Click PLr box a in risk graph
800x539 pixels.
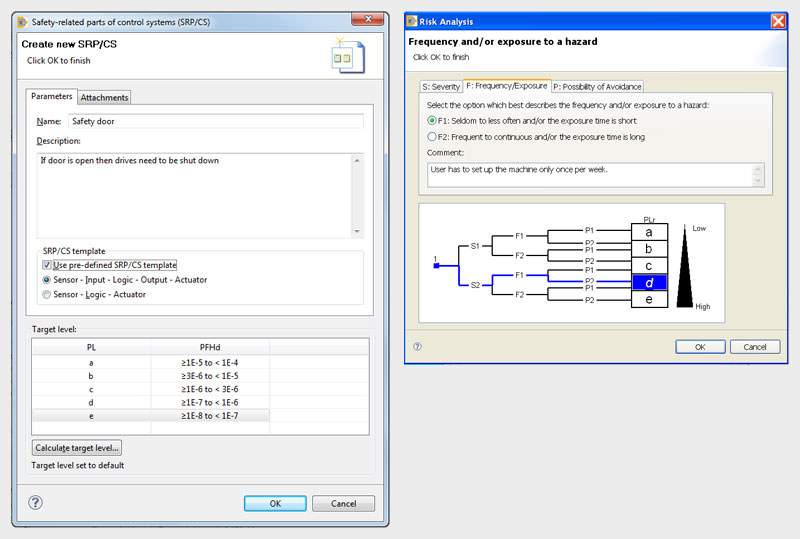click(x=649, y=232)
